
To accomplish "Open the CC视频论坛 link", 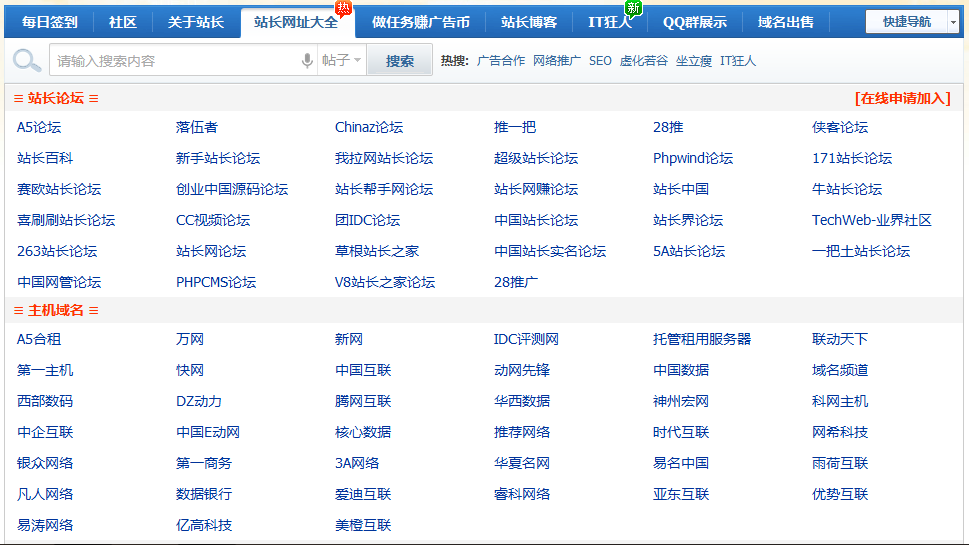I will [213, 220].
